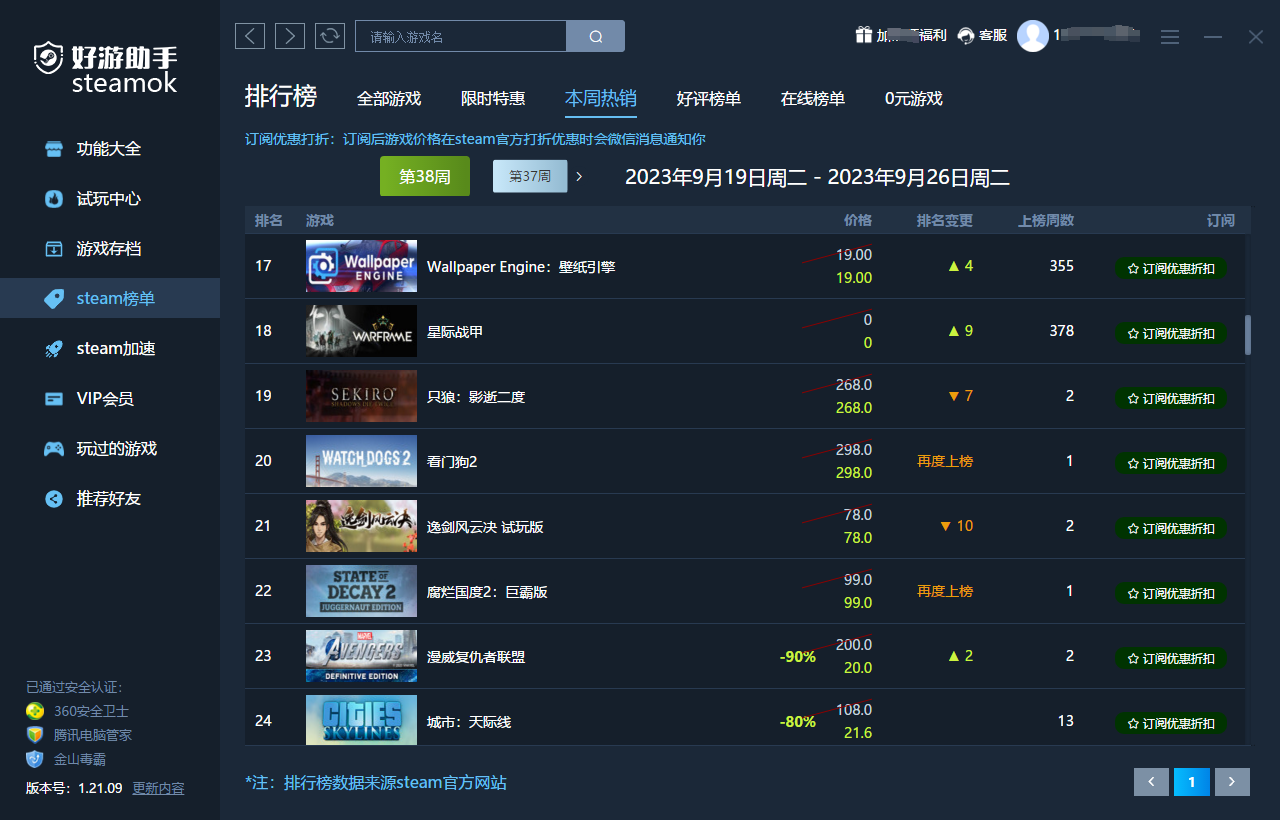Subscribe to discount for 漫威复仇者联盟
Image resolution: width=1280 pixels, height=820 pixels.
(x=1171, y=658)
